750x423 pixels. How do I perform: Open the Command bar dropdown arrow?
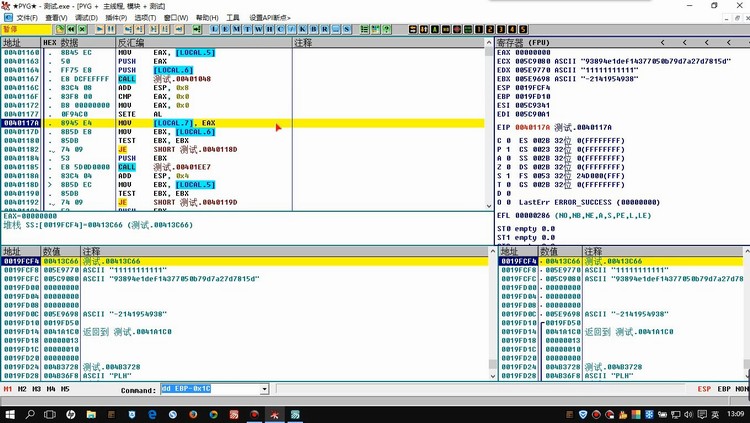[264, 390]
